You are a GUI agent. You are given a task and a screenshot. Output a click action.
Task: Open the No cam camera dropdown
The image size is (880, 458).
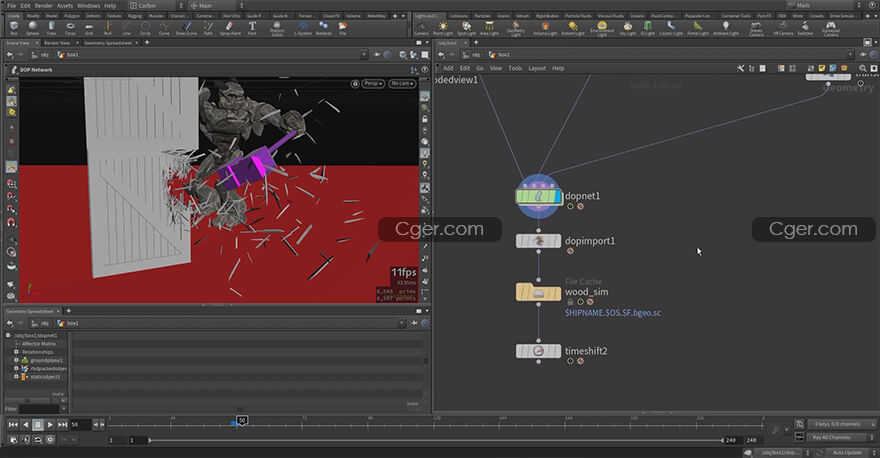pyautogui.click(x=401, y=84)
